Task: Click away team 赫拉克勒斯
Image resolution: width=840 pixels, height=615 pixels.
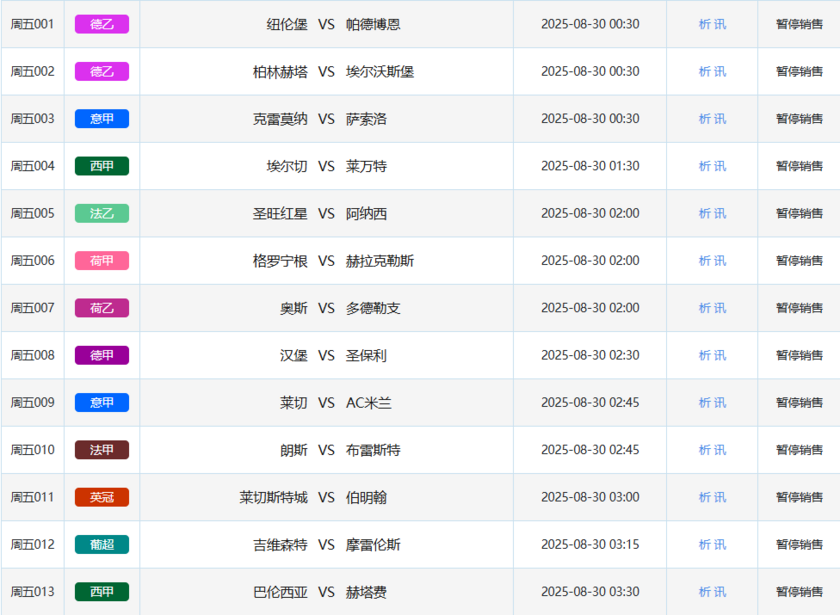Action: tap(380, 261)
